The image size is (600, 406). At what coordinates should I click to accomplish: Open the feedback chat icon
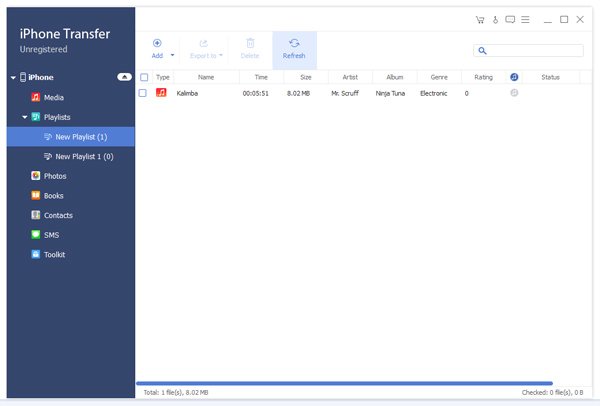(x=510, y=19)
